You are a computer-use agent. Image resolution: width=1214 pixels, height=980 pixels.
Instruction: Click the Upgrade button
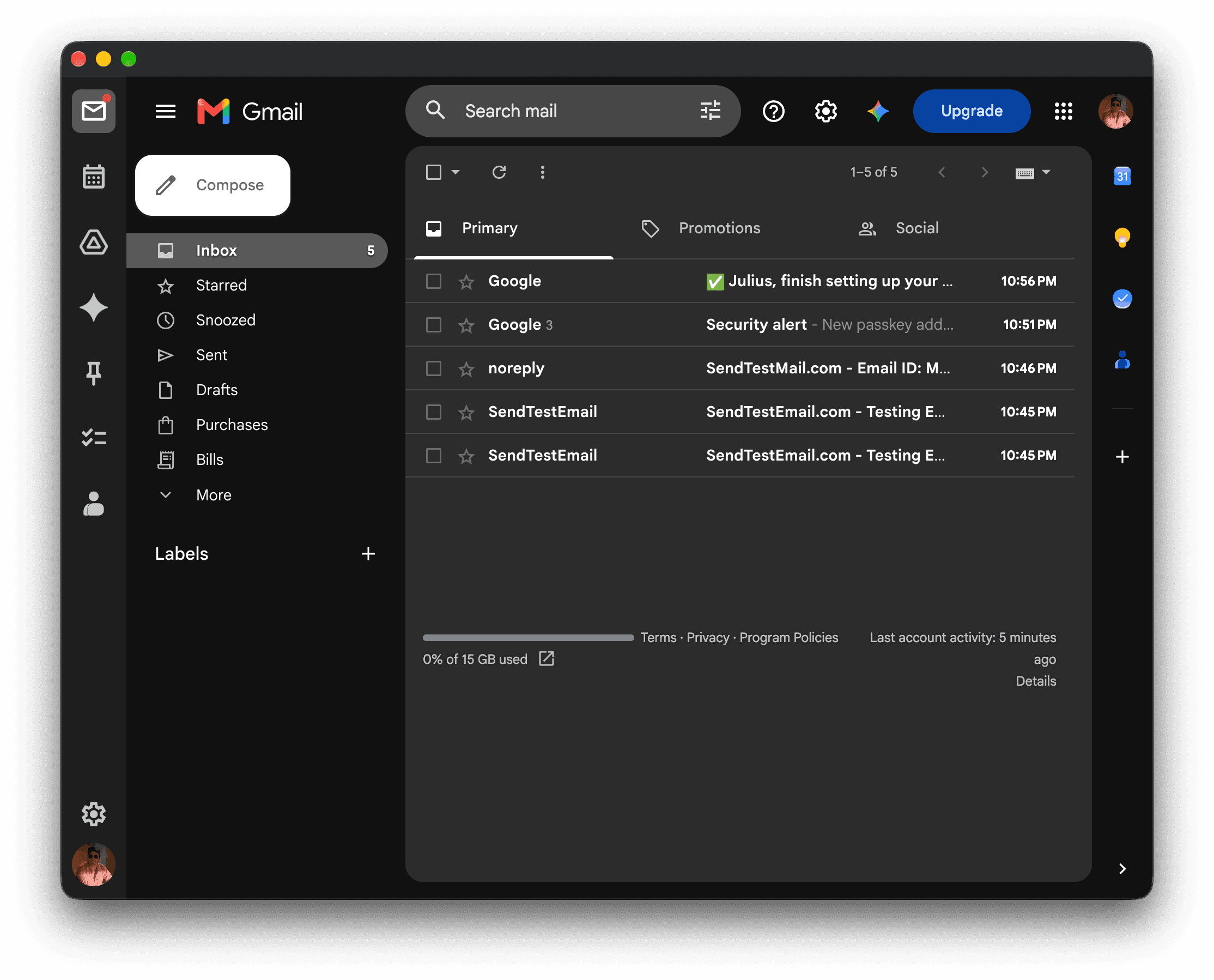click(x=972, y=111)
